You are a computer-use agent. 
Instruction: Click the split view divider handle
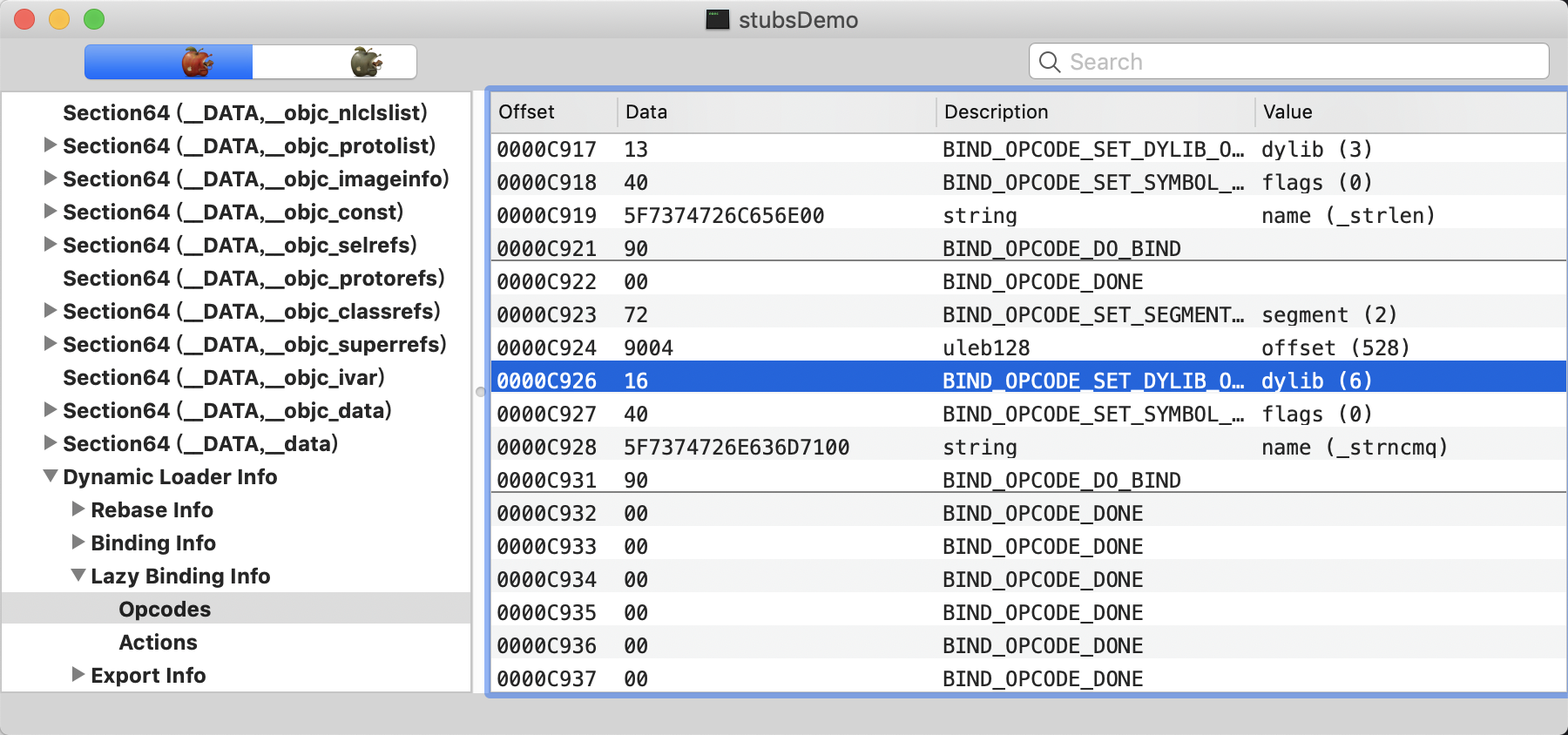[480, 392]
